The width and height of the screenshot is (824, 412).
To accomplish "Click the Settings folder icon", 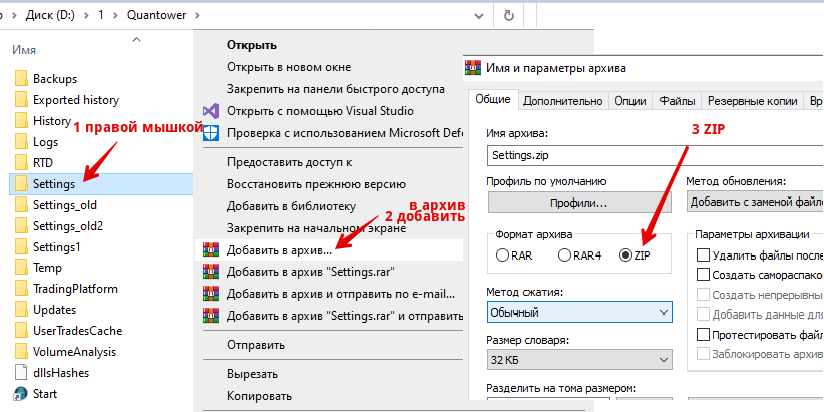I will (21, 184).
